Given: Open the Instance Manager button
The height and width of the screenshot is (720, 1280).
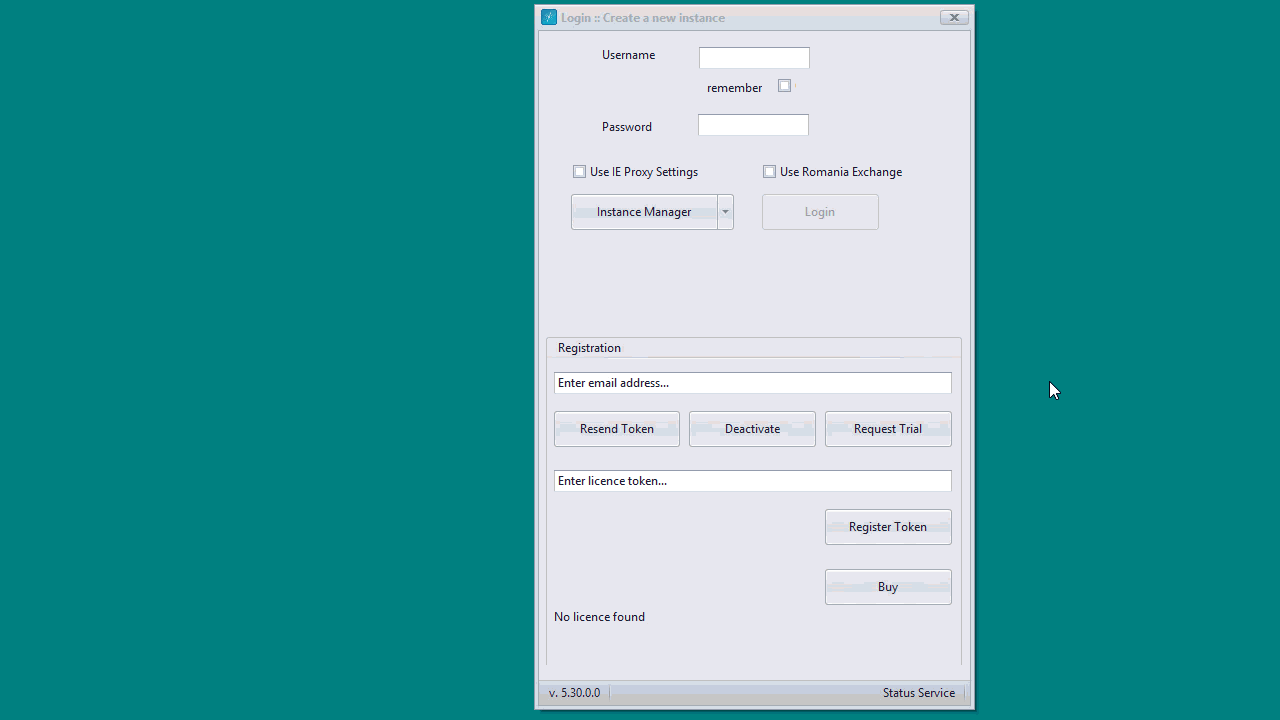Looking at the screenshot, I should [x=644, y=212].
